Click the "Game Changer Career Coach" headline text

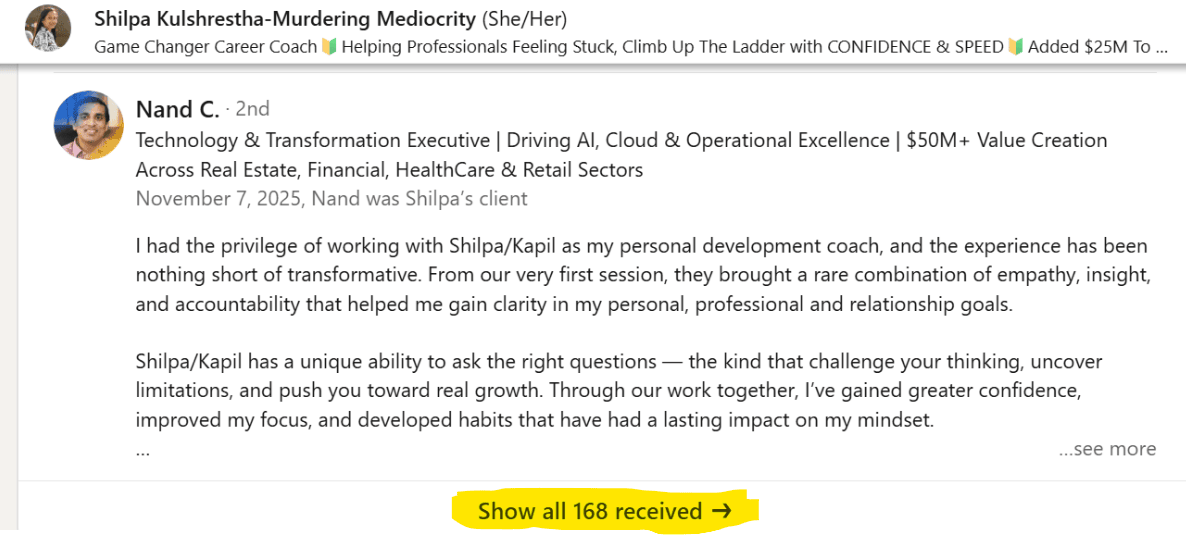[205, 46]
